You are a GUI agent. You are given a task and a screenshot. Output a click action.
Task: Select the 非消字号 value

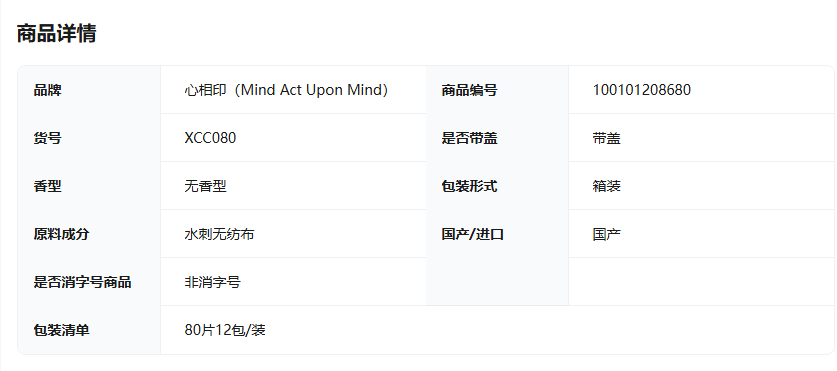(212, 282)
